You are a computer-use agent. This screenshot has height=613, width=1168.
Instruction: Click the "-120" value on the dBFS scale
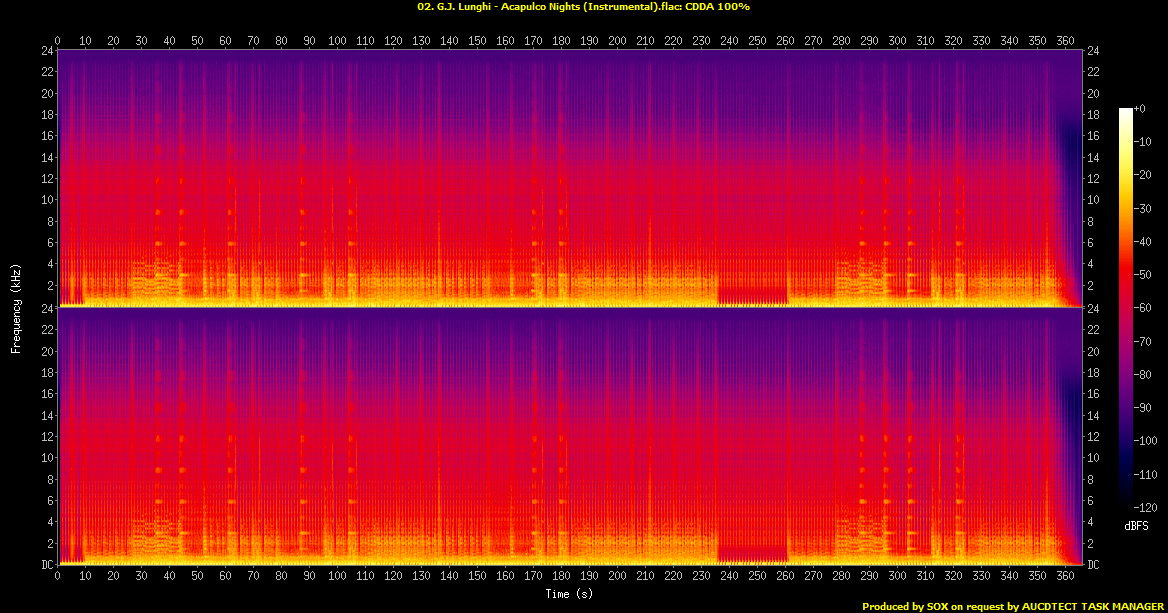point(1146,507)
